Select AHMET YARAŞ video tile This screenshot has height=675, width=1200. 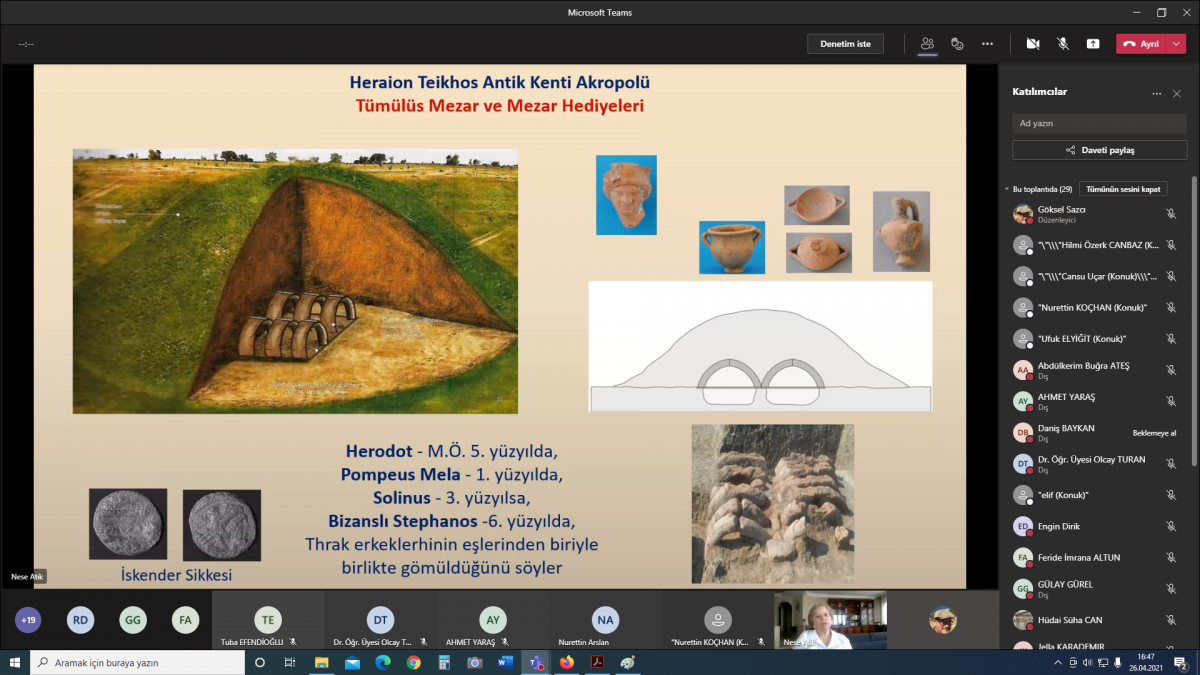point(492,620)
